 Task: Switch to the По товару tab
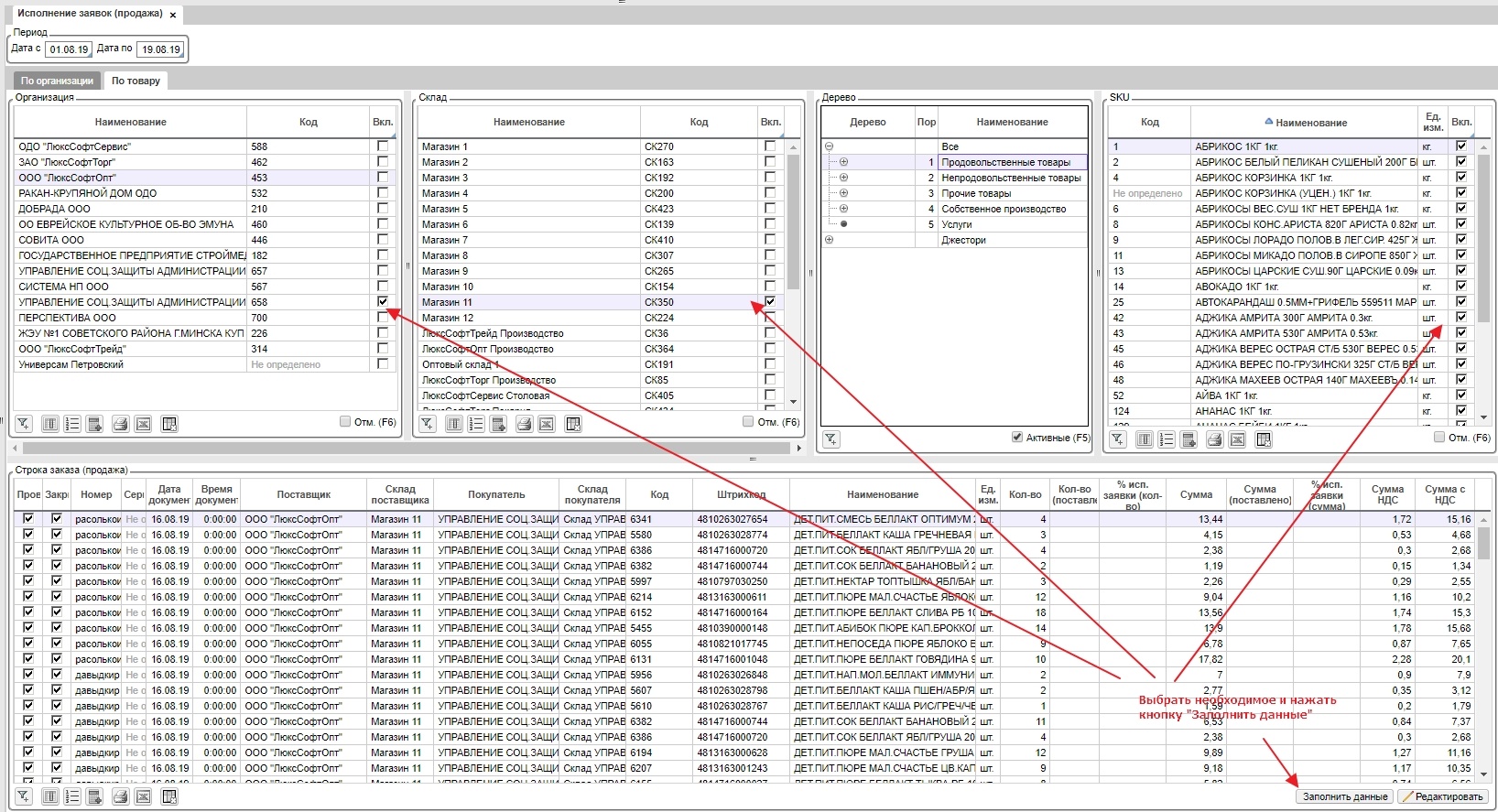tap(136, 81)
